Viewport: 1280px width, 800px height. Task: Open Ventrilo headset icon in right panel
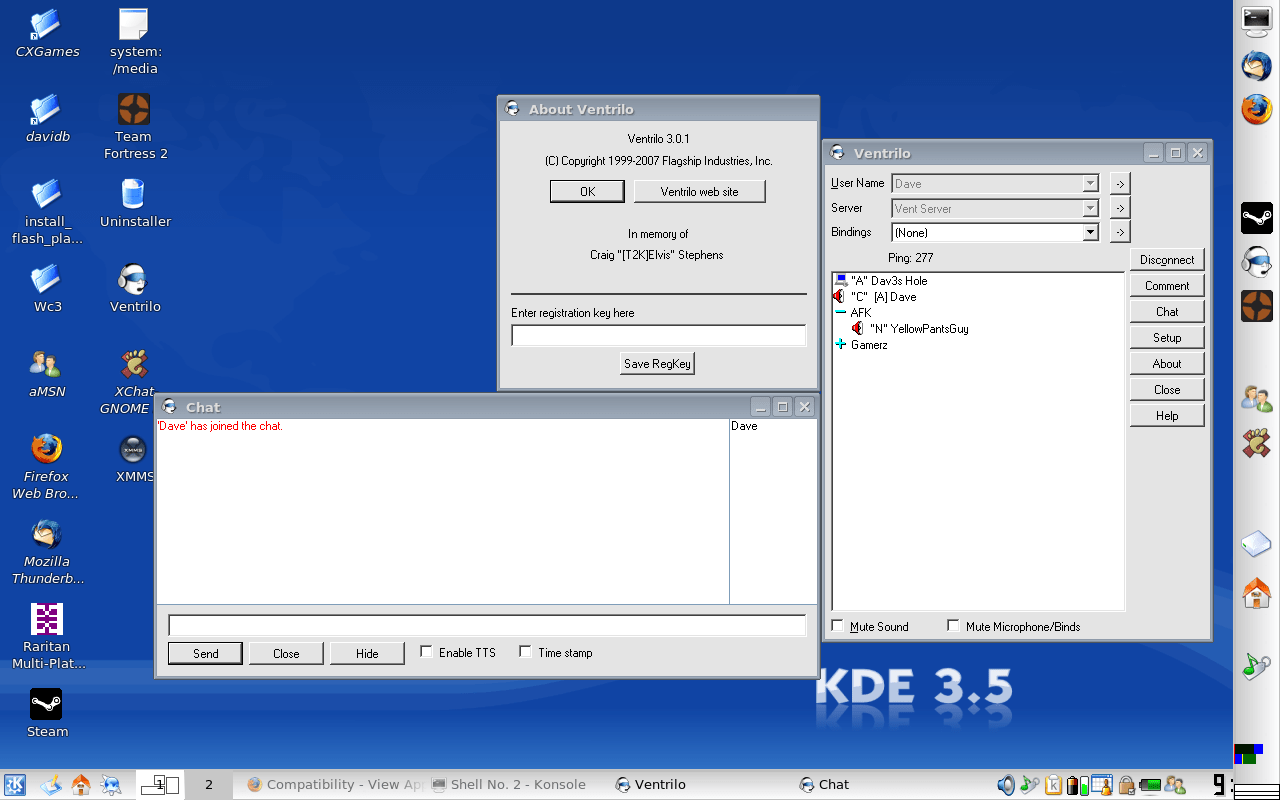tap(1256, 261)
